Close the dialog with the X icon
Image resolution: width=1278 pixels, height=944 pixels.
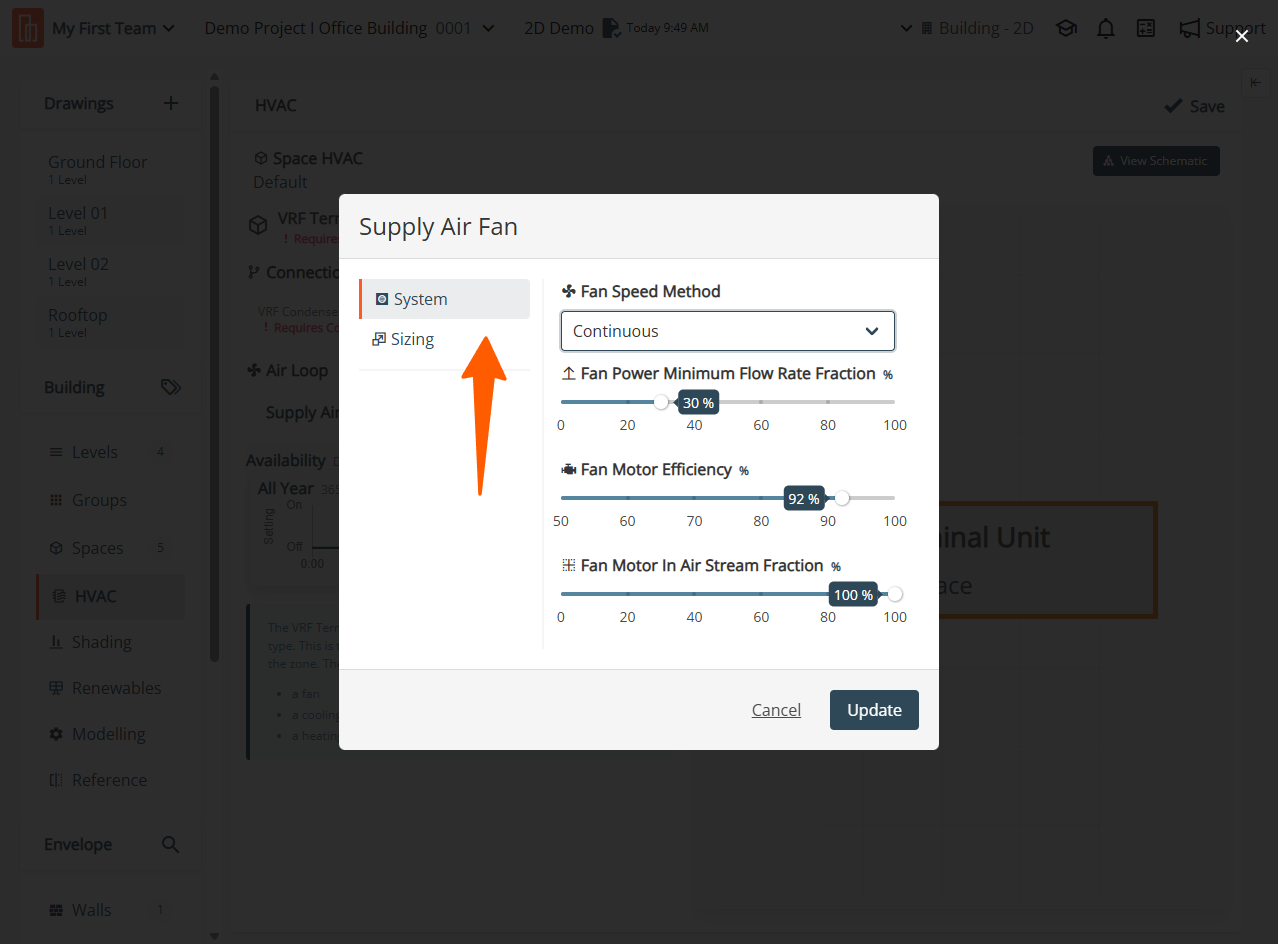pyautogui.click(x=1242, y=36)
